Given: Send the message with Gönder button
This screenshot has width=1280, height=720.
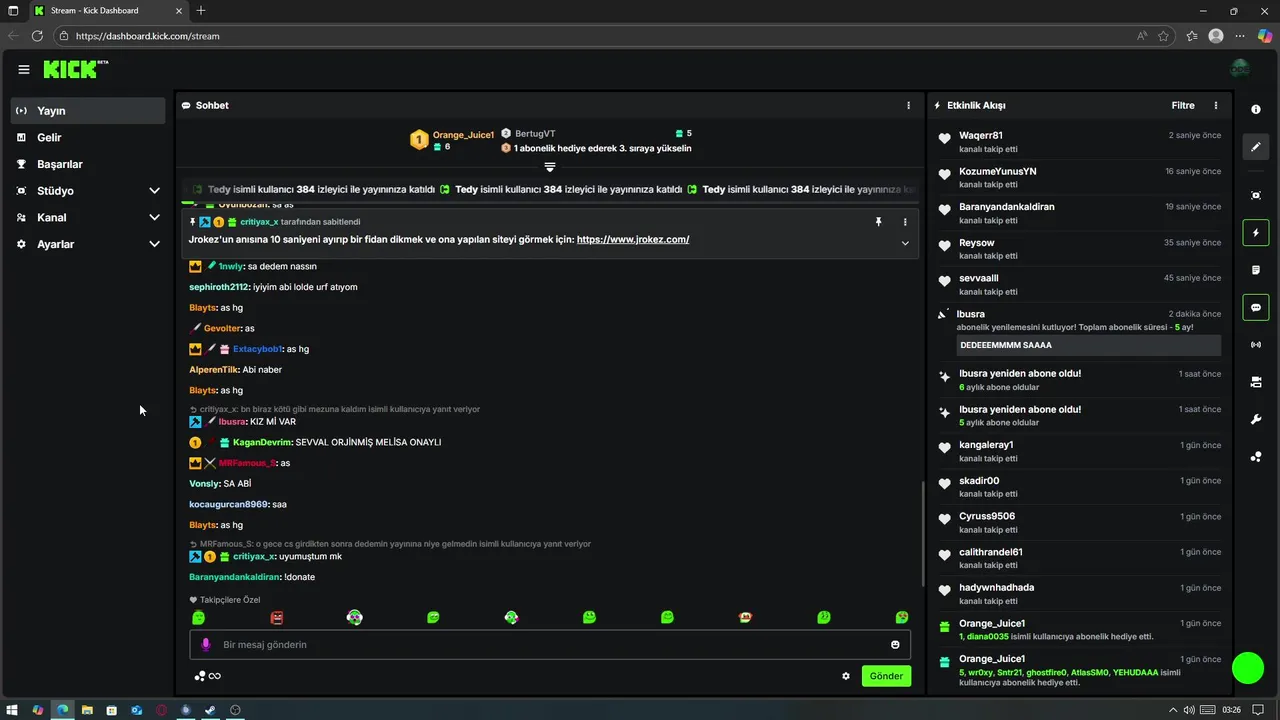Looking at the screenshot, I should pos(886,676).
